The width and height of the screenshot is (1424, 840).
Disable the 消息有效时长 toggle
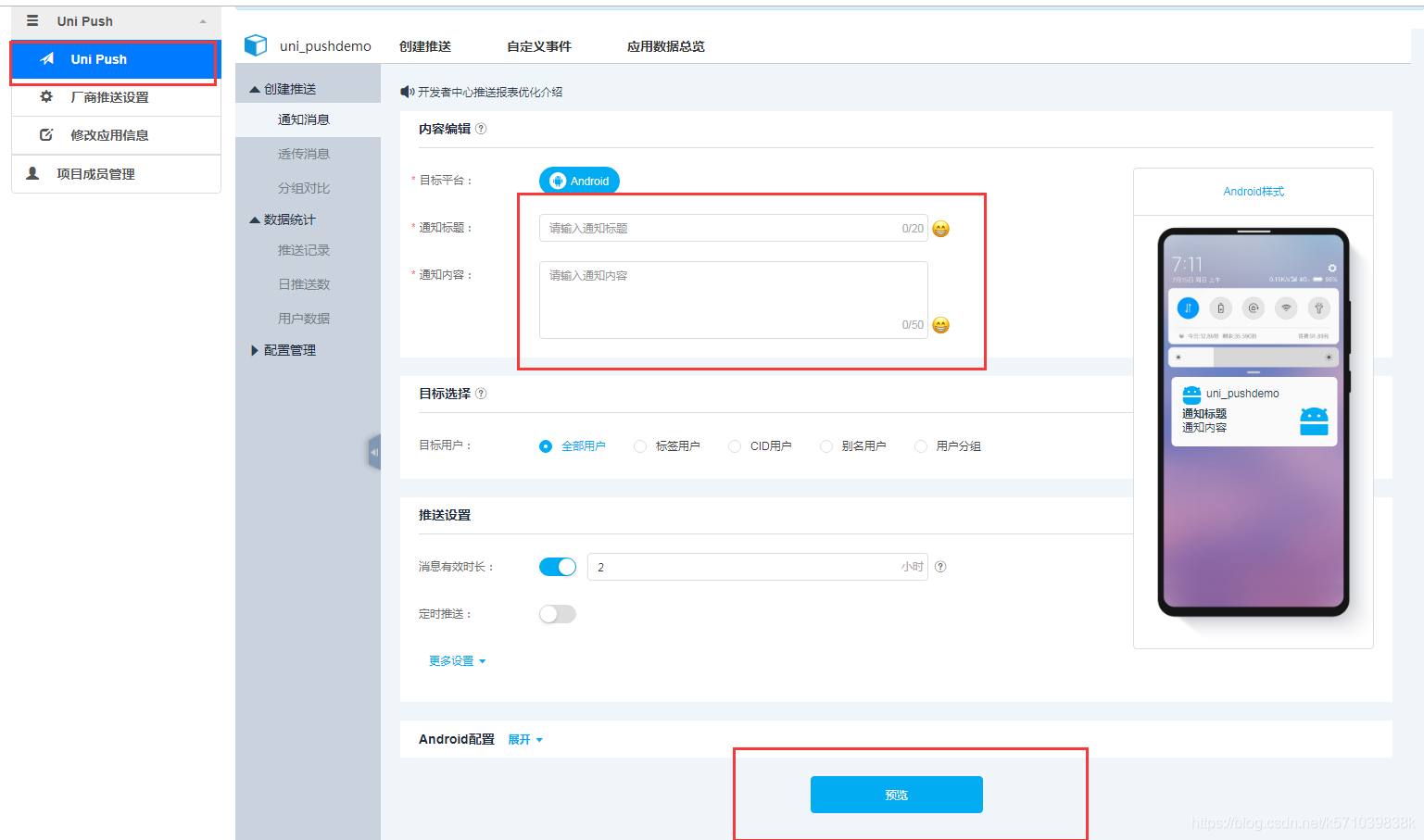(x=557, y=566)
